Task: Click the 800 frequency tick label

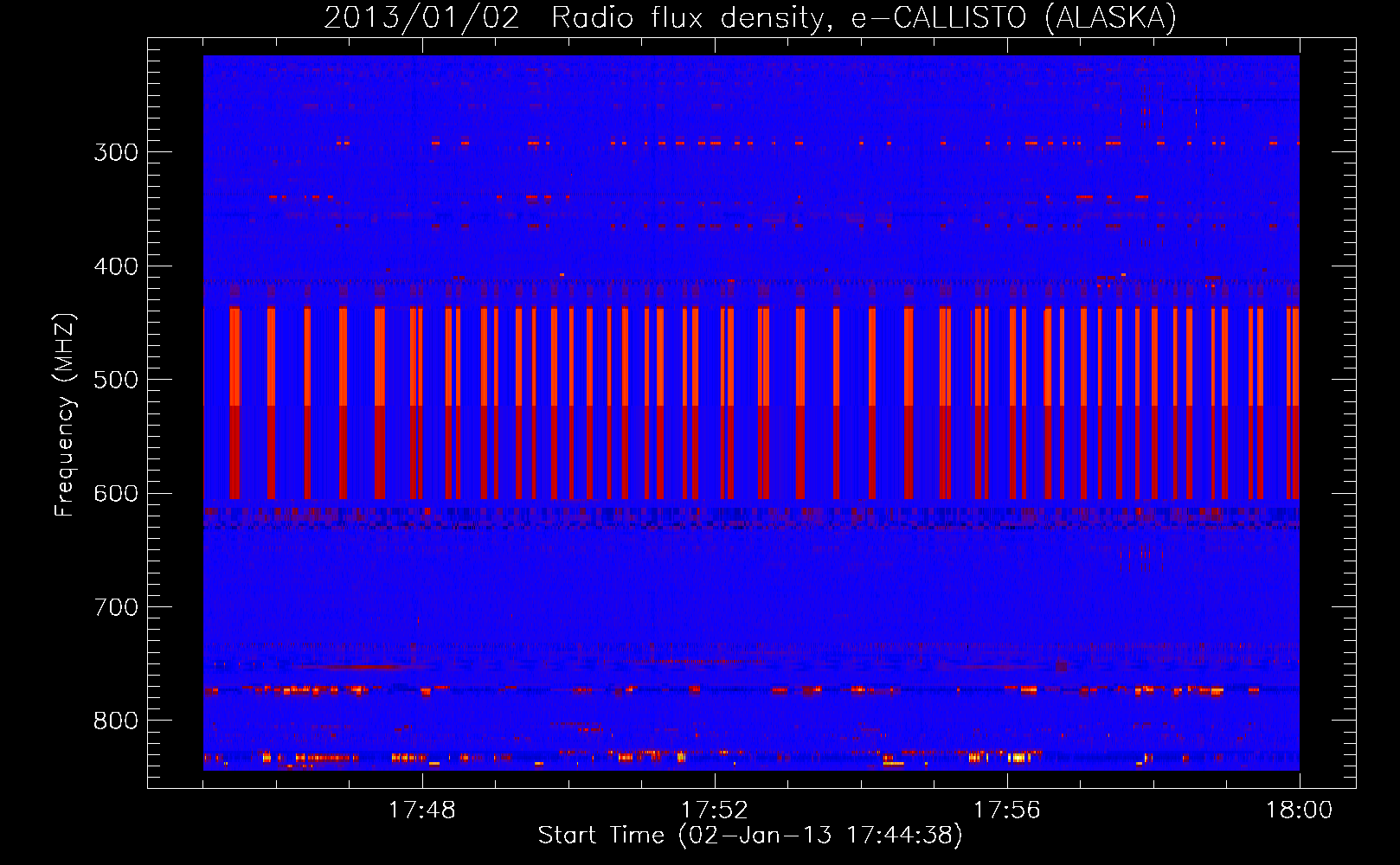Action: [116, 721]
